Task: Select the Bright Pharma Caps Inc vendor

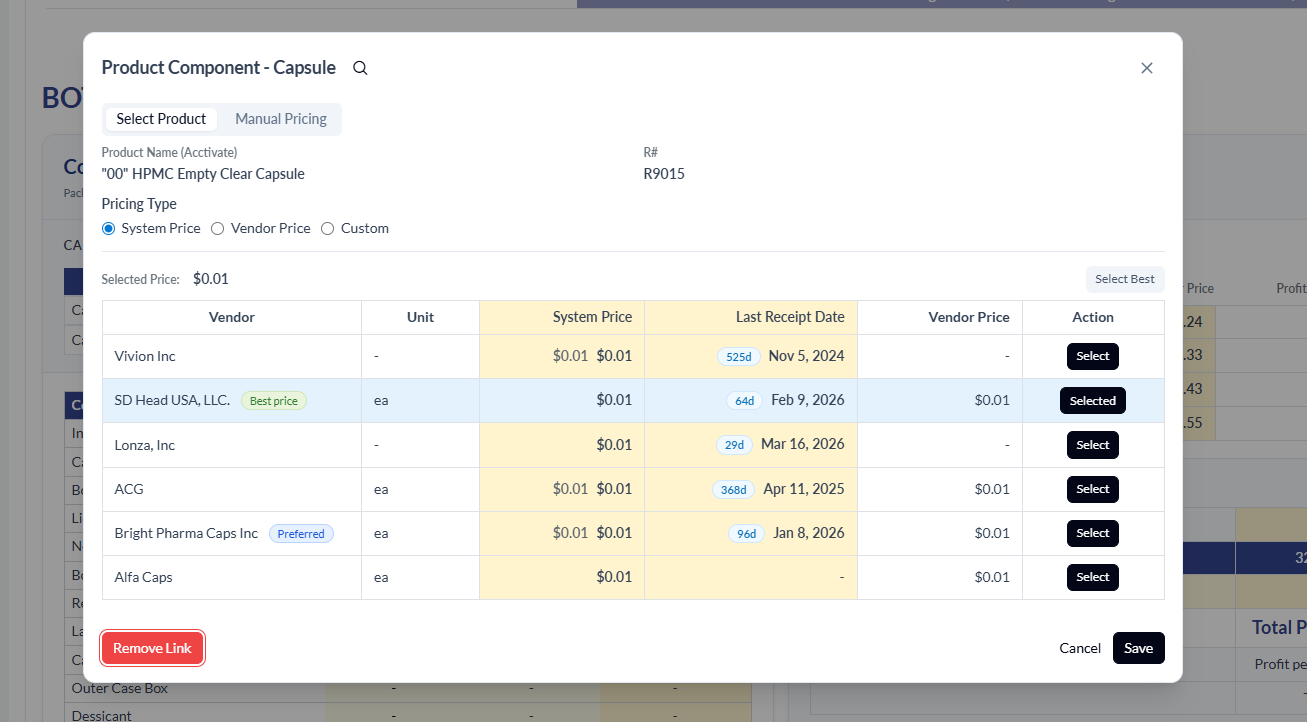Action: pyautogui.click(x=1093, y=533)
